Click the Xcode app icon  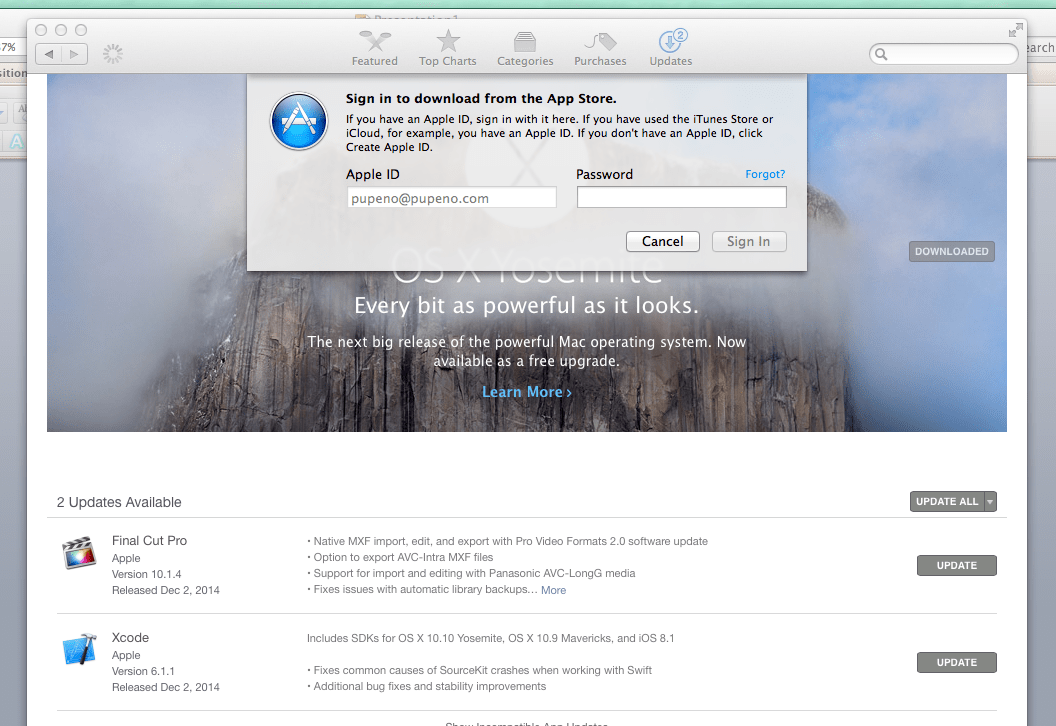tap(79, 649)
